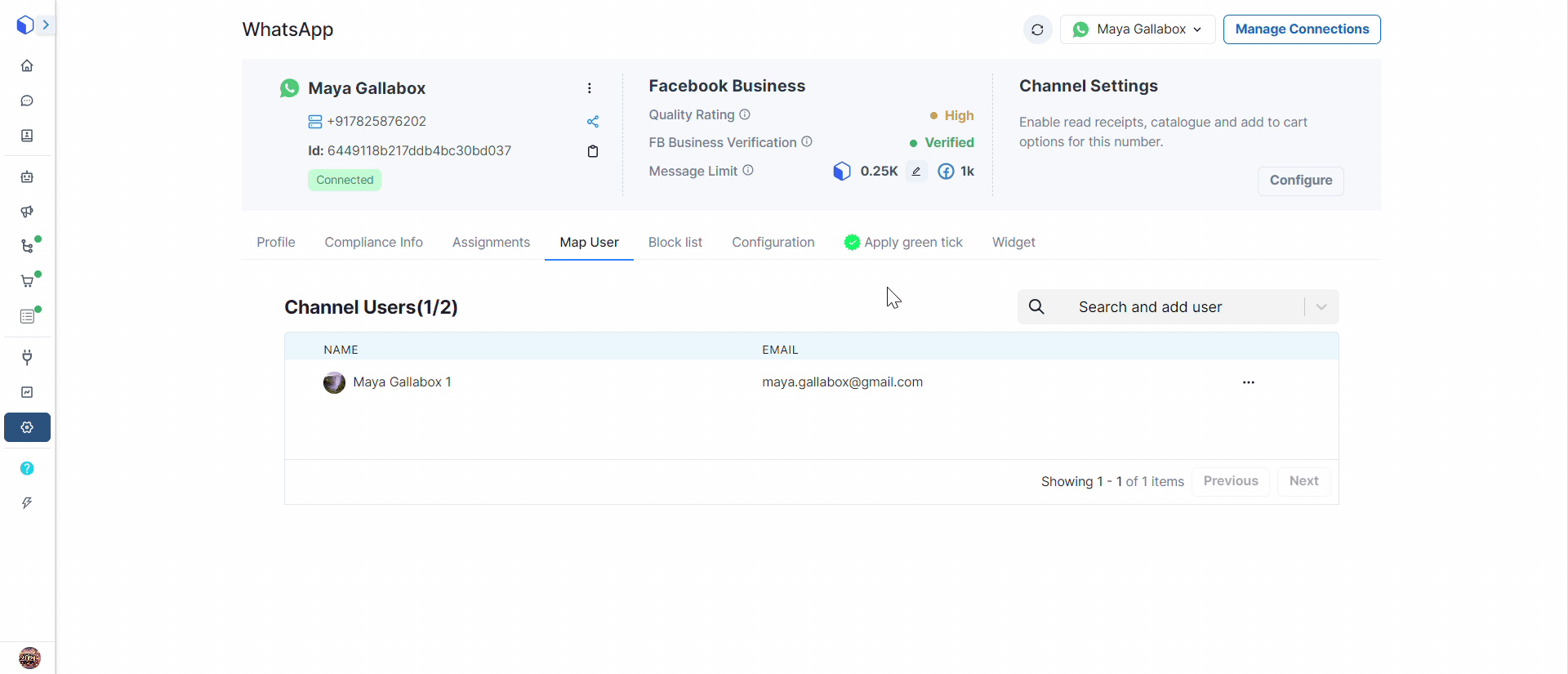This screenshot has width=1568, height=674.
Task: Edit the message limit with pencil icon
Action: pyautogui.click(x=916, y=172)
